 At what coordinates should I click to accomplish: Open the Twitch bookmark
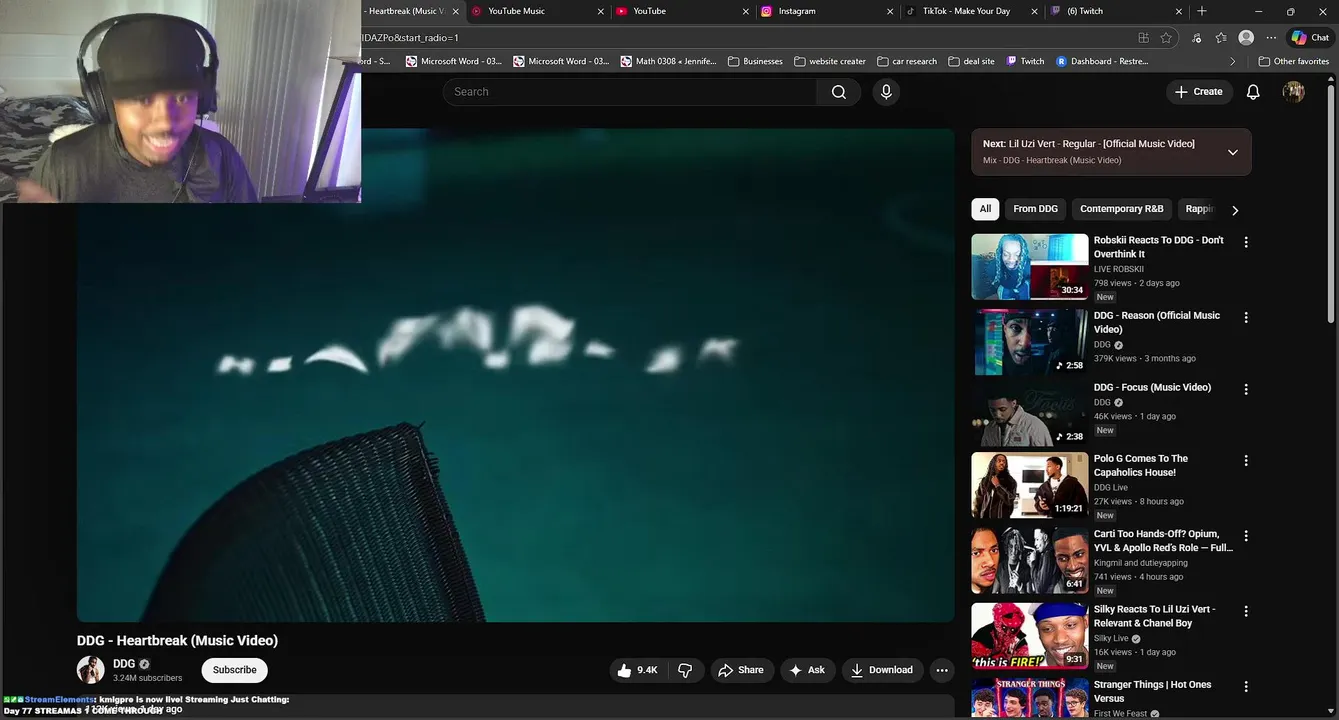(x=1025, y=61)
